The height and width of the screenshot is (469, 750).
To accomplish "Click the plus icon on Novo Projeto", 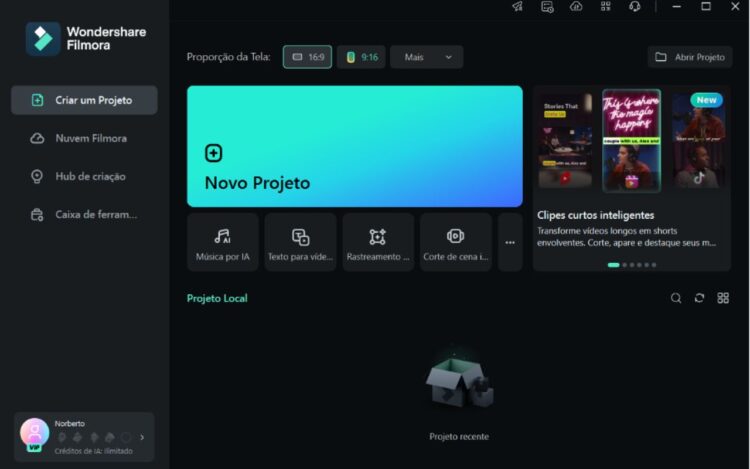I will click(x=213, y=153).
